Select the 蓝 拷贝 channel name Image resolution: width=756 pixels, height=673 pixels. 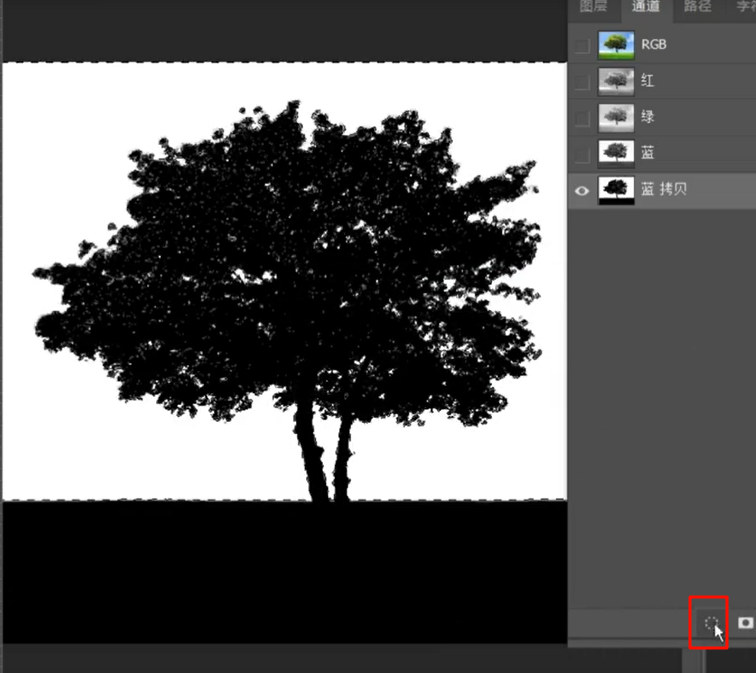(664, 190)
